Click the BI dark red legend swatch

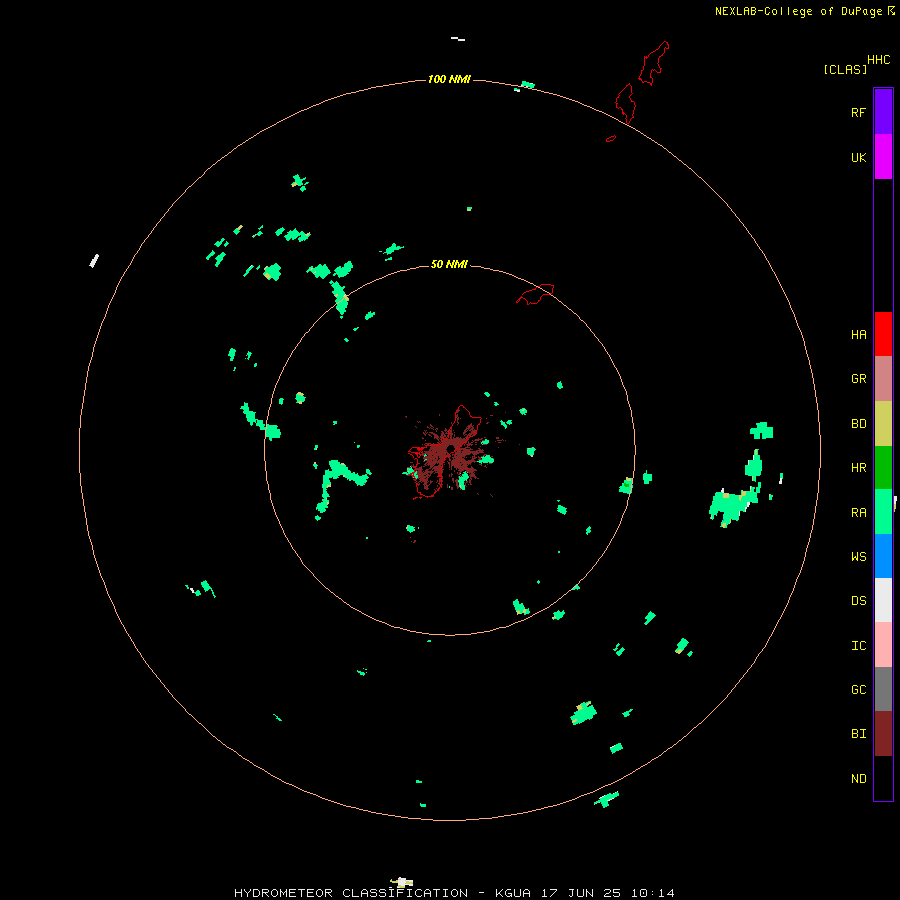point(883,733)
